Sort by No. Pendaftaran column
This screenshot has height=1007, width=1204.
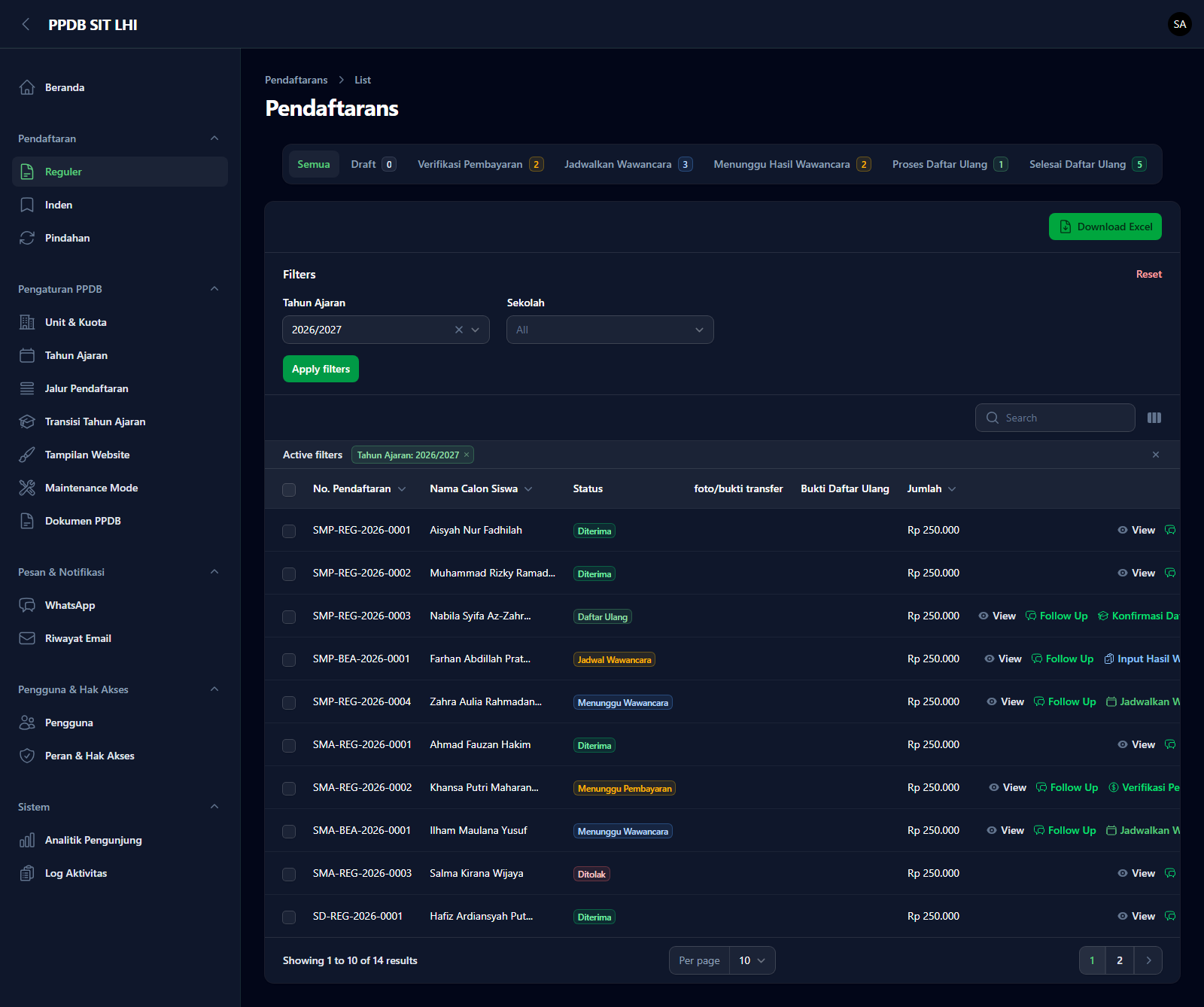pos(359,488)
